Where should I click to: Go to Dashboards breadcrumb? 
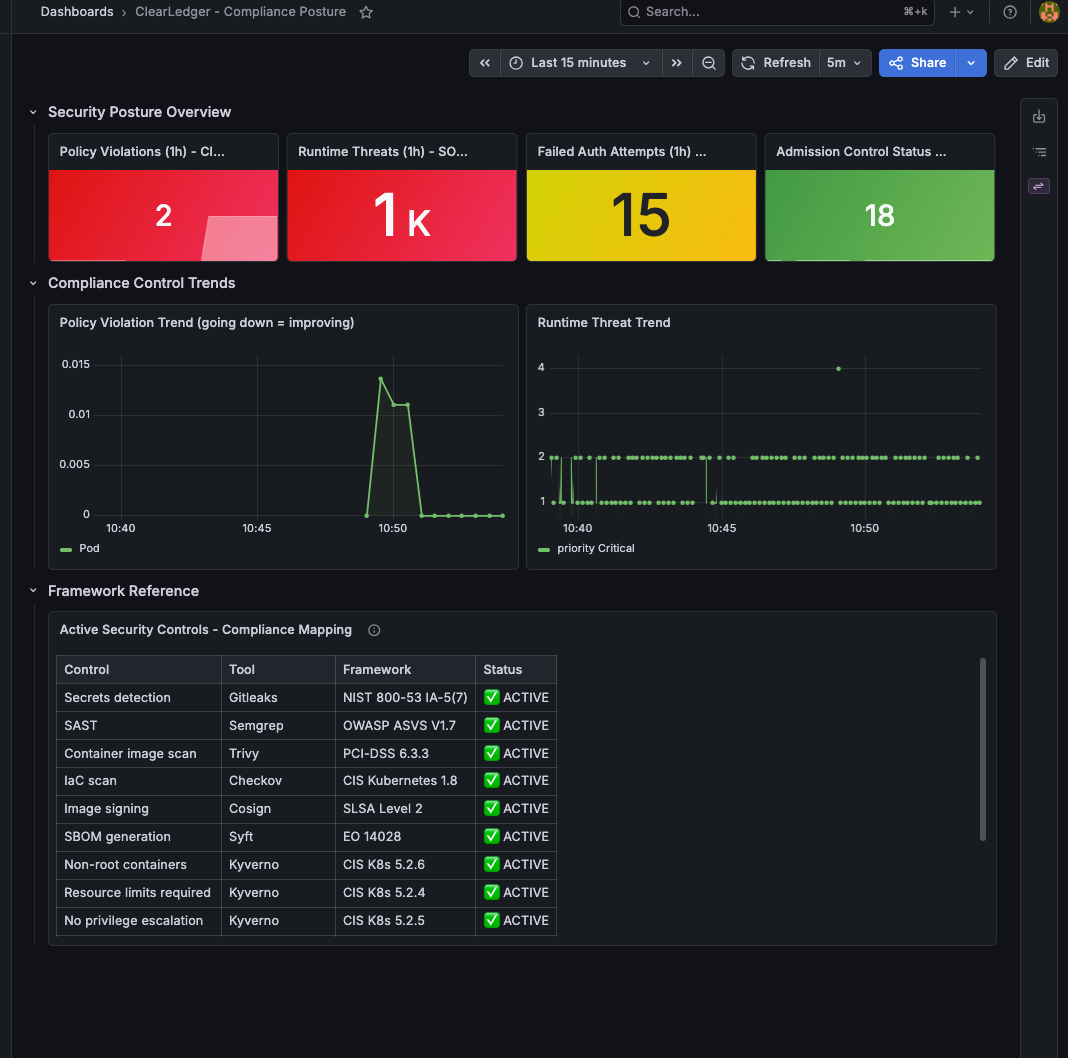click(x=77, y=12)
